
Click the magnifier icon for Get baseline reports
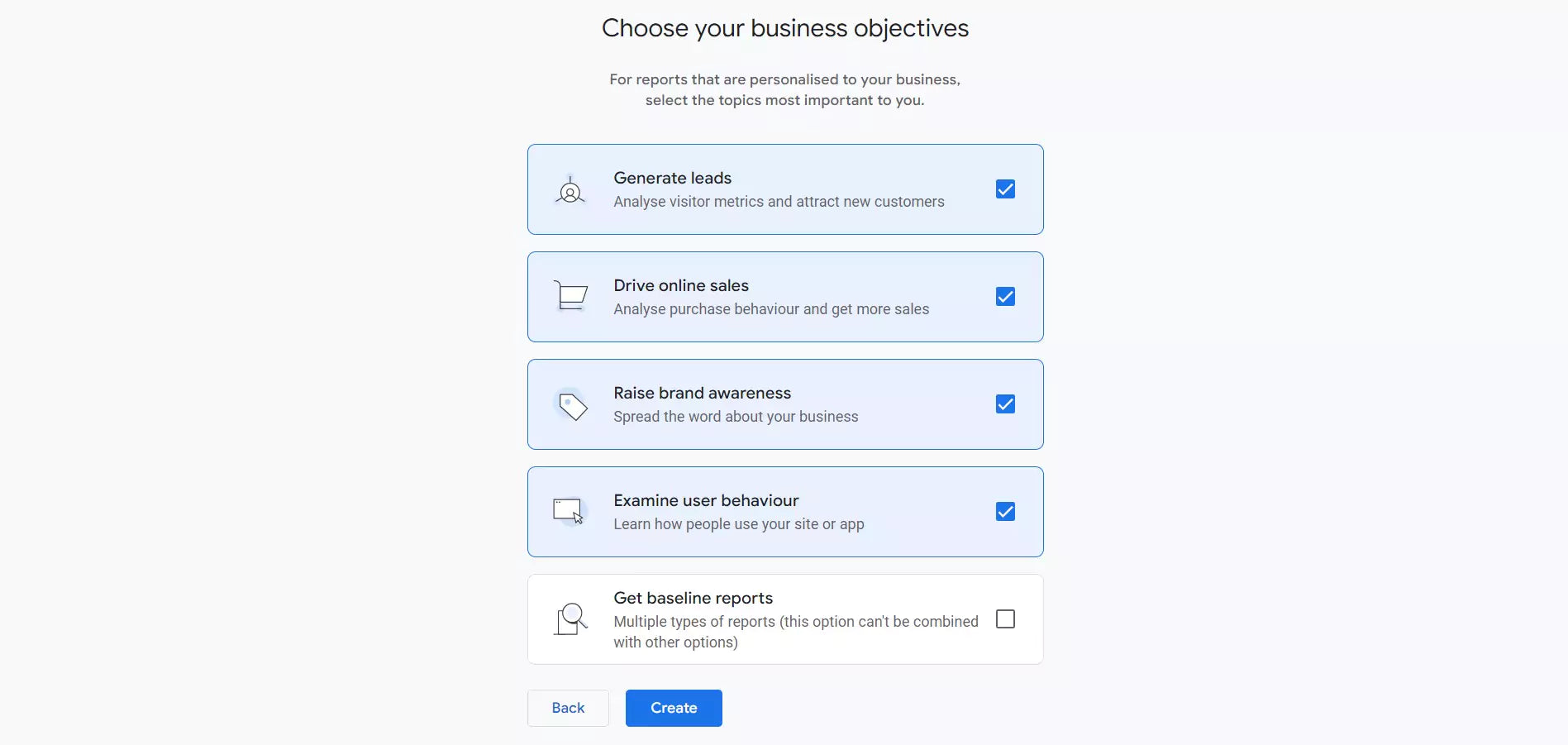[570, 618]
